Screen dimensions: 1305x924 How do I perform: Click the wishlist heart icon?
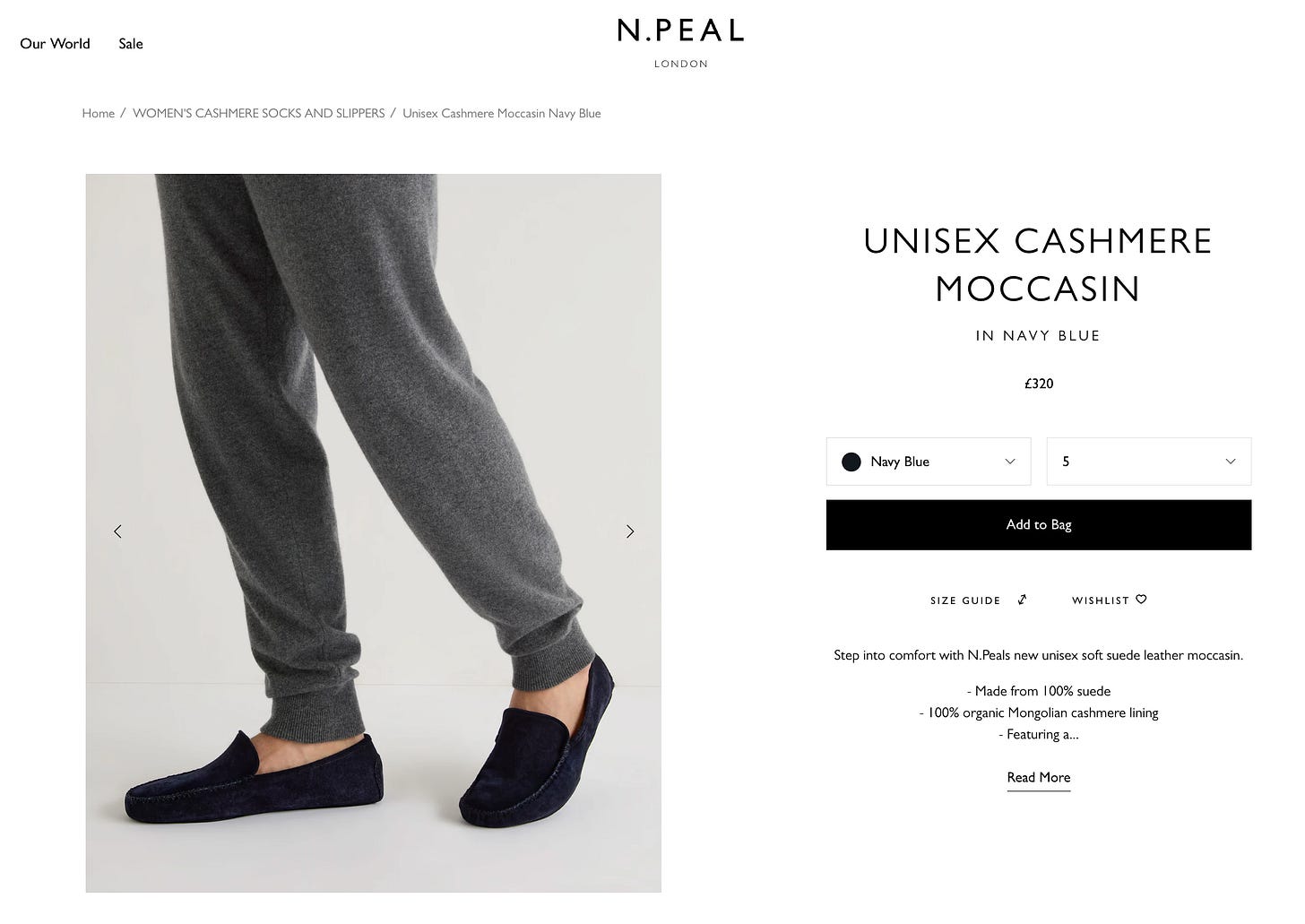[1140, 600]
